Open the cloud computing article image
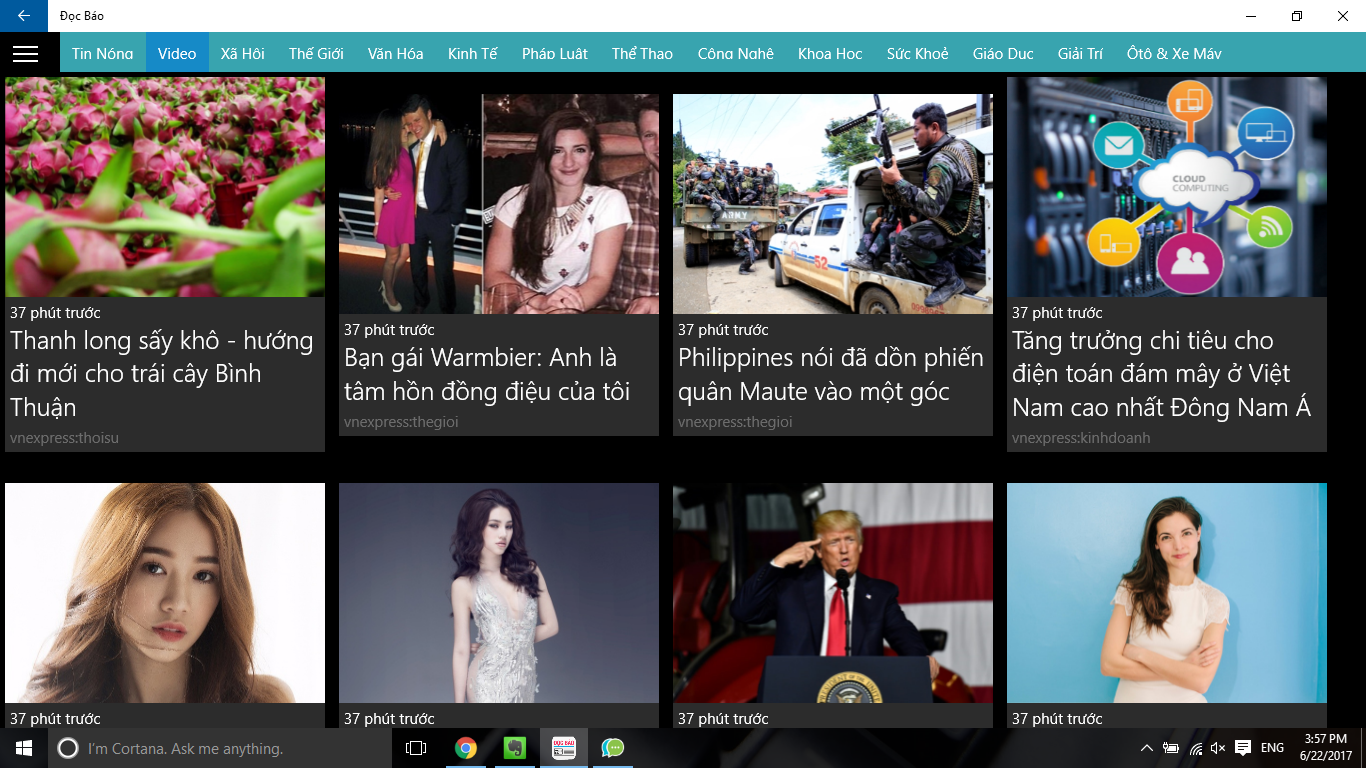Viewport: 1366px width, 768px height. [x=1166, y=187]
